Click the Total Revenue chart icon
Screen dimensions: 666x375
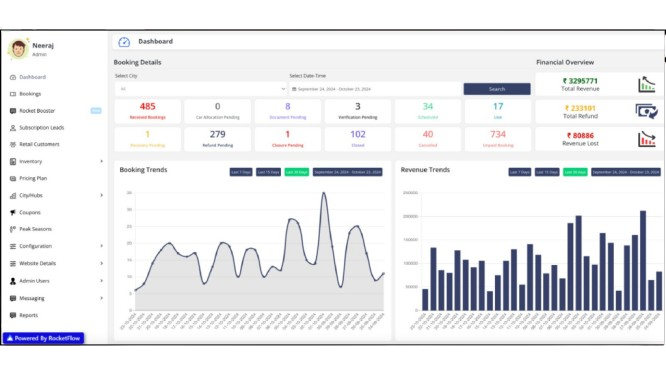[x=646, y=84]
